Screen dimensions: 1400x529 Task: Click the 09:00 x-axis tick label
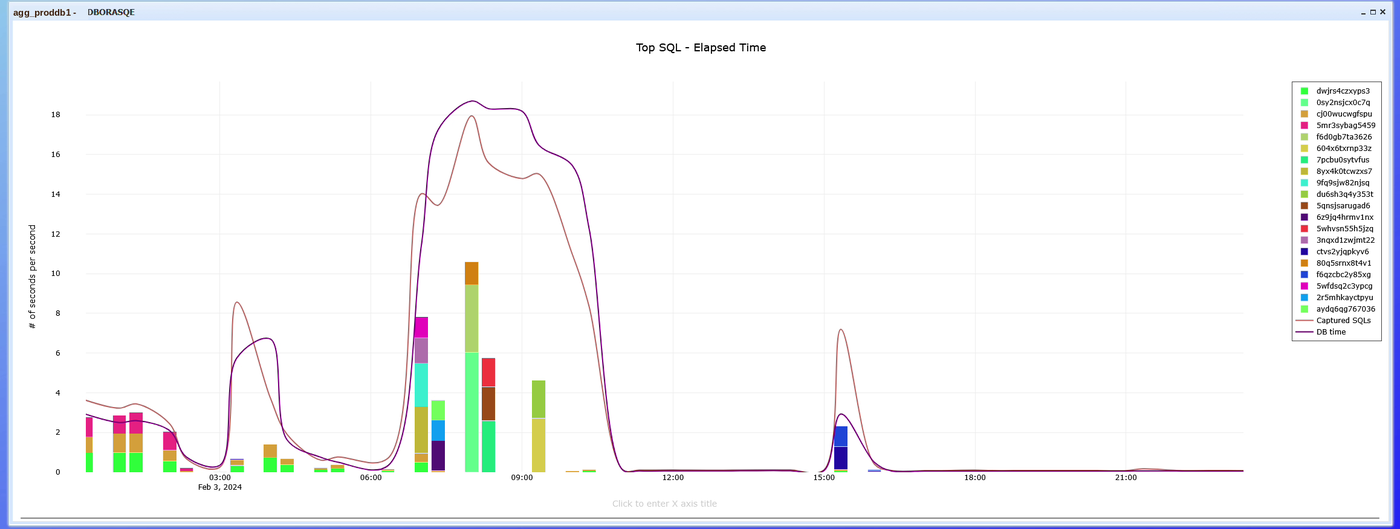pos(522,478)
